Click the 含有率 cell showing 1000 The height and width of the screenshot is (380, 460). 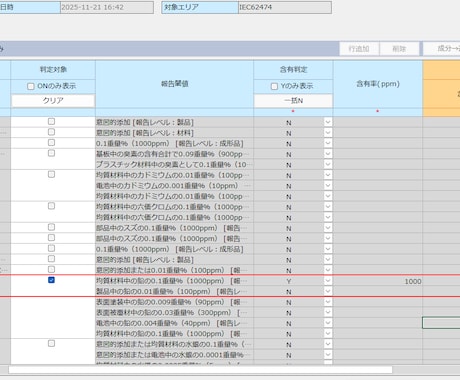(x=378, y=281)
